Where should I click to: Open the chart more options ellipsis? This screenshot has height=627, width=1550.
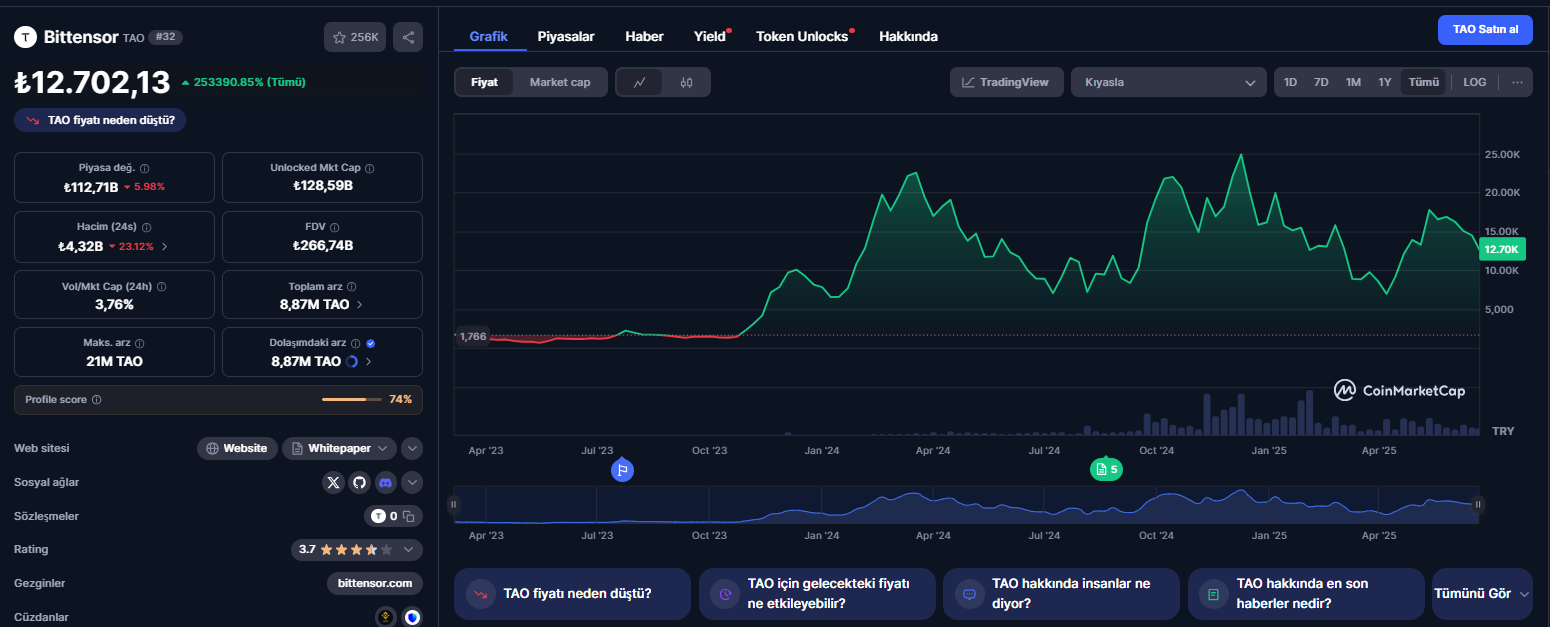click(1517, 82)
